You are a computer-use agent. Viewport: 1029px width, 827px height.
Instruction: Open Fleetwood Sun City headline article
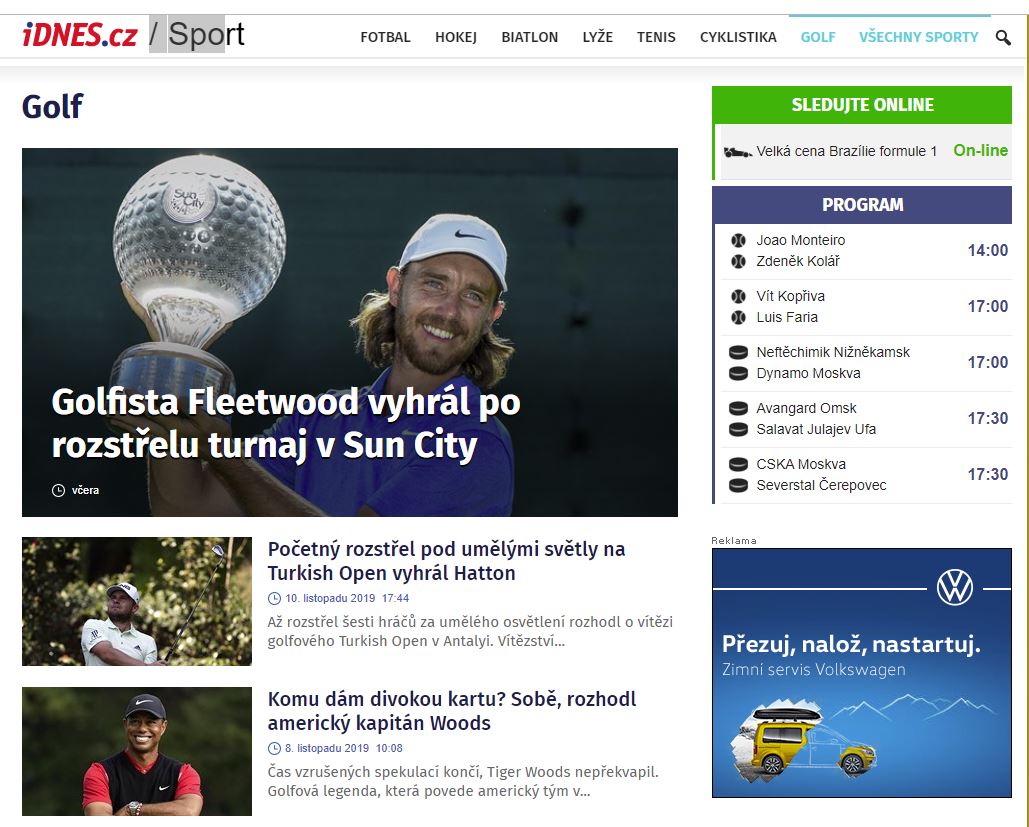285,423
